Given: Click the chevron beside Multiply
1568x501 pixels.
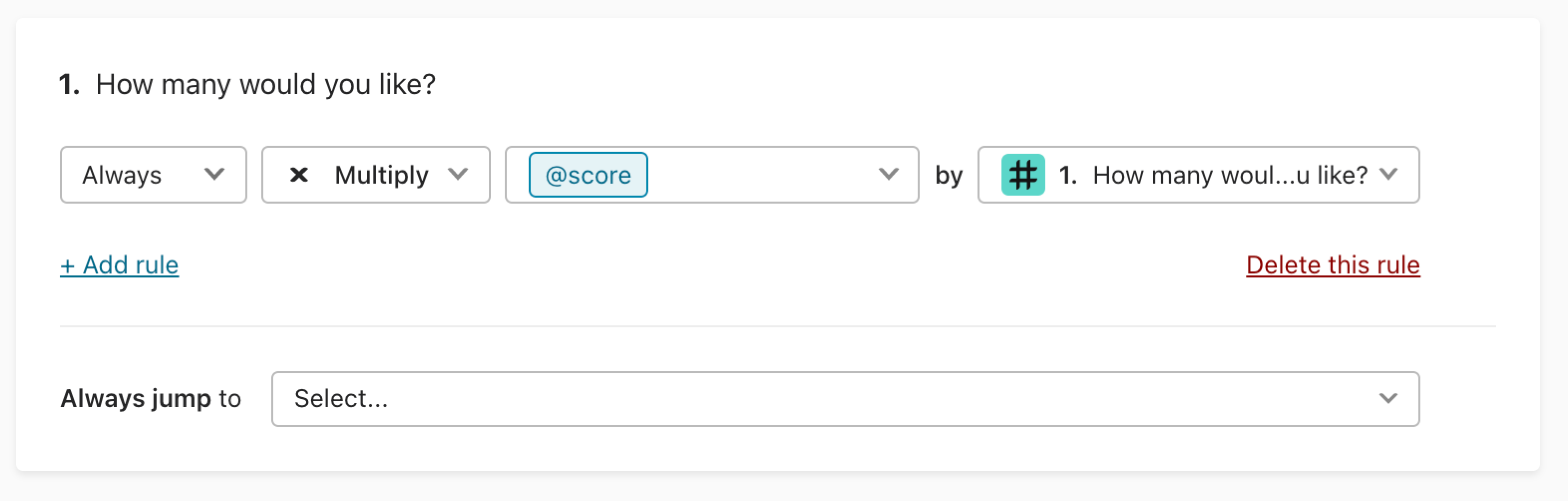Looking at the screenshot, I should tap(458, 174).
